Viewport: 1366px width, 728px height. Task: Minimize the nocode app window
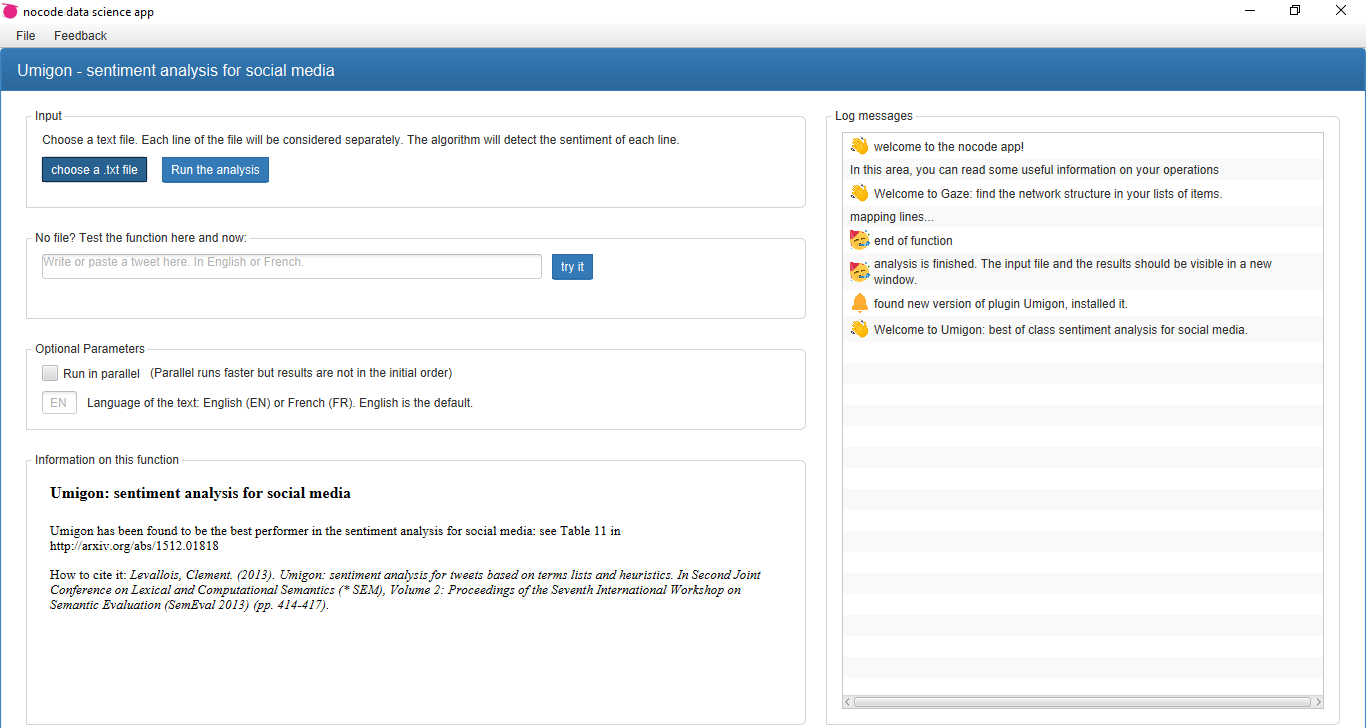click(1250, 11)
